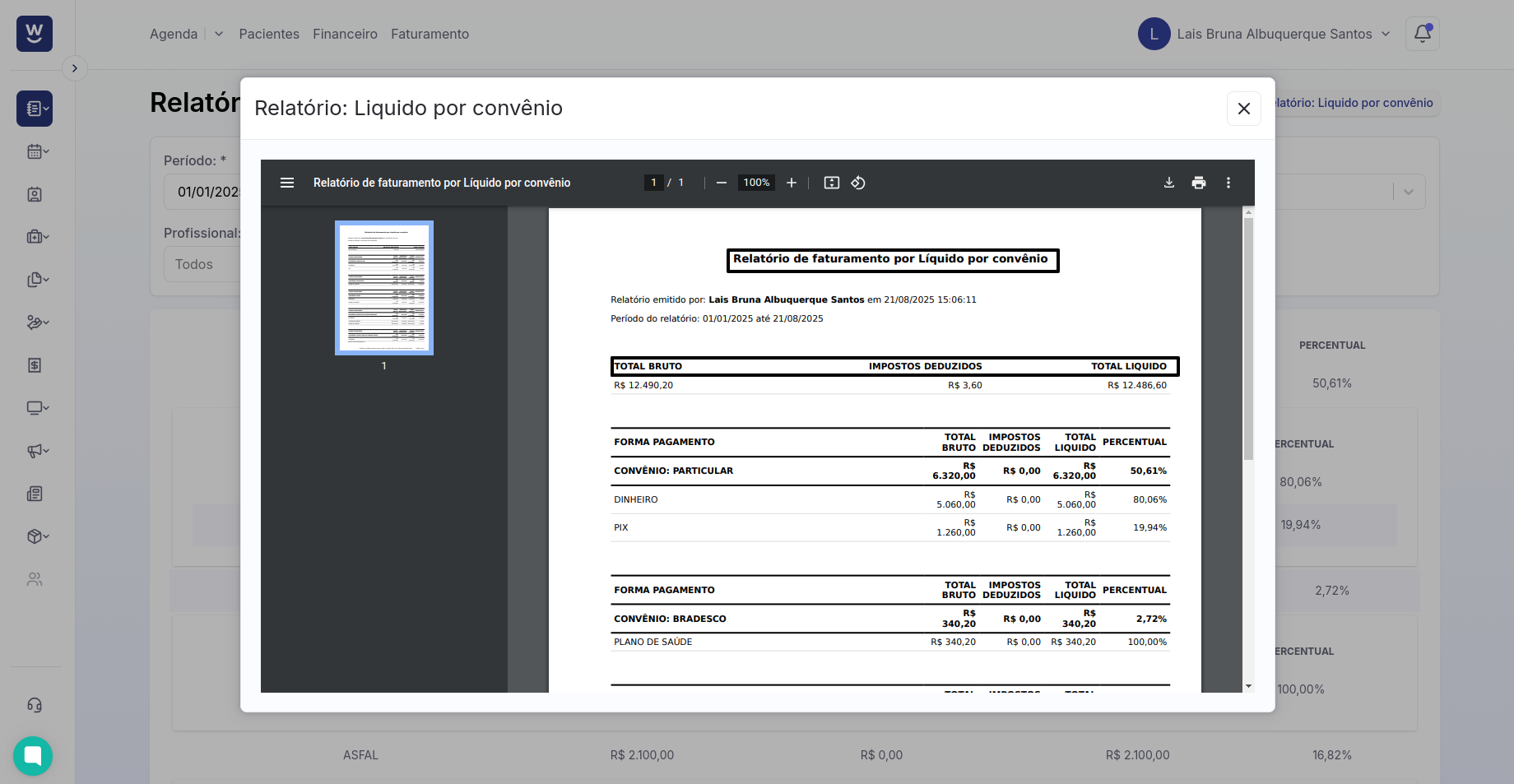Click the PDF report title box
This screenshot has height=784, width=1514.
coord(893,260)
